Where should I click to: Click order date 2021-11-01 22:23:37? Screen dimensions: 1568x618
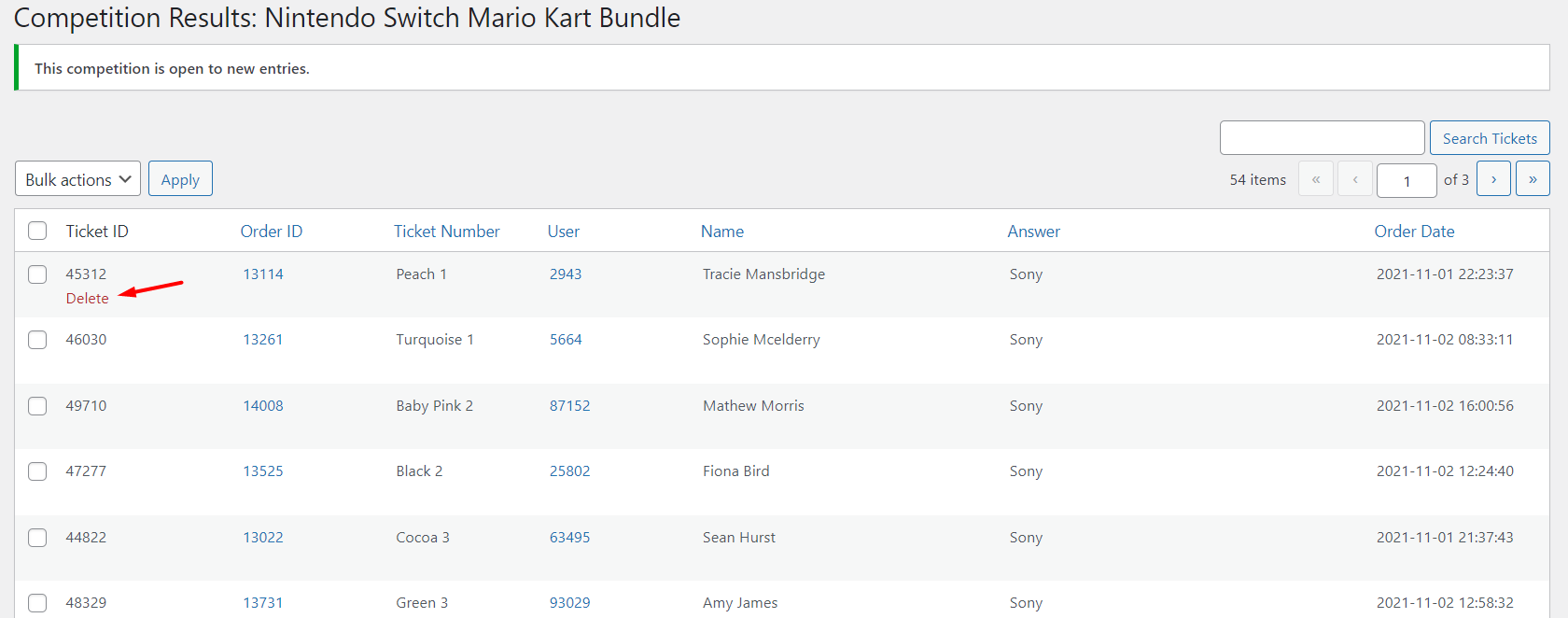(1445, 274)
